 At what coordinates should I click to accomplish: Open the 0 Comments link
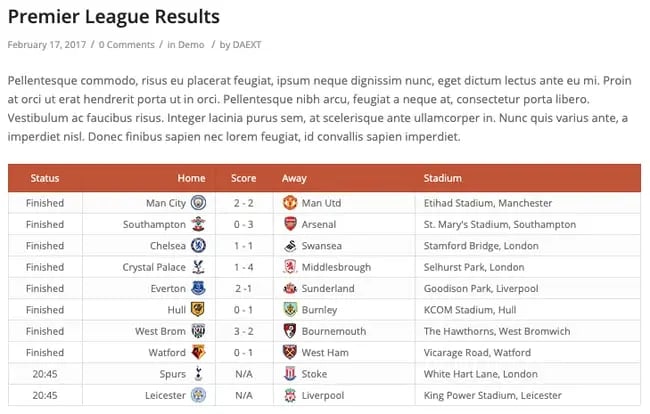pyautogui.click(x=126, y=45)
